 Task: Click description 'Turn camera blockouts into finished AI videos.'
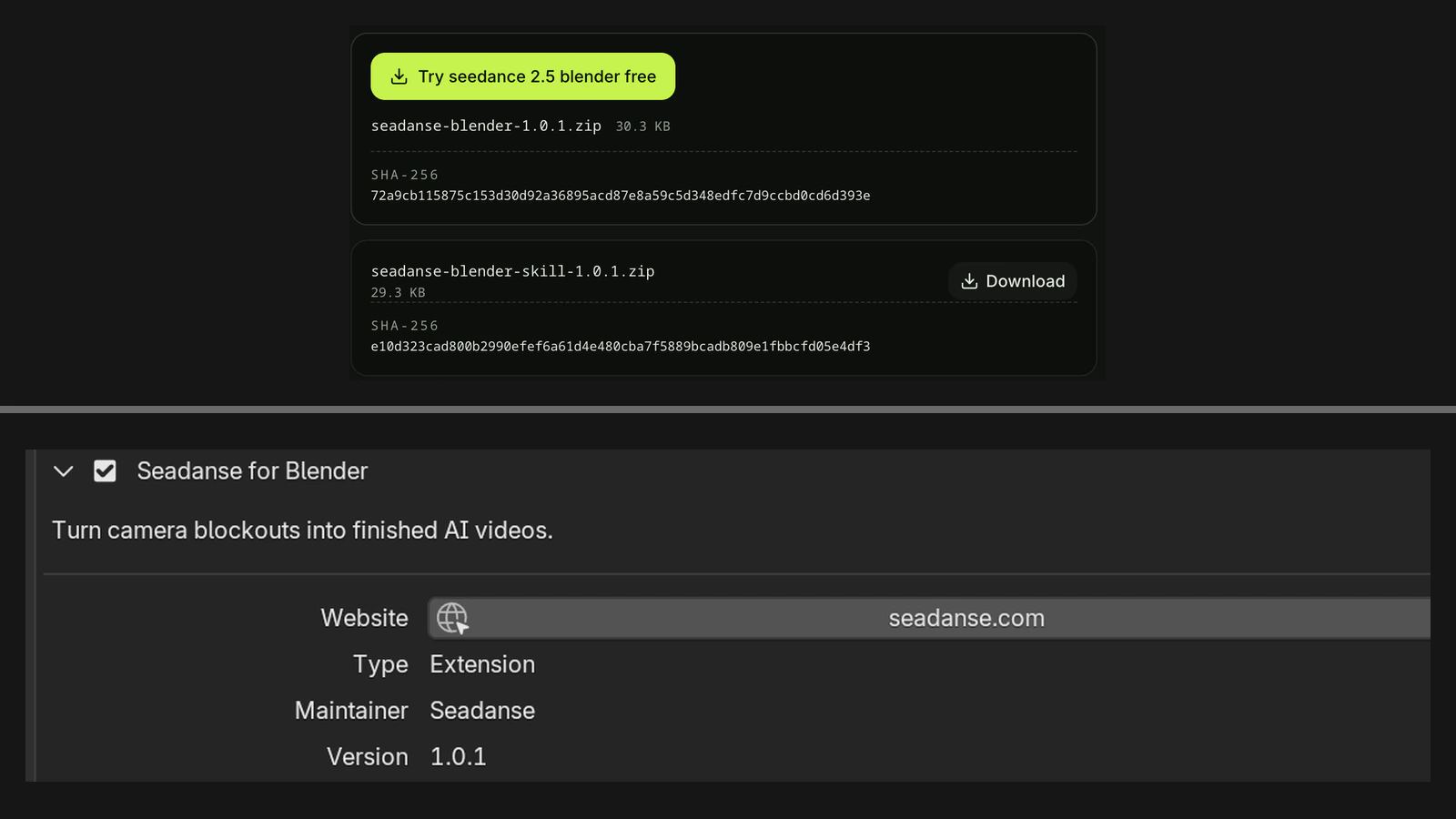pyautogui.click(x=302, y=531)
